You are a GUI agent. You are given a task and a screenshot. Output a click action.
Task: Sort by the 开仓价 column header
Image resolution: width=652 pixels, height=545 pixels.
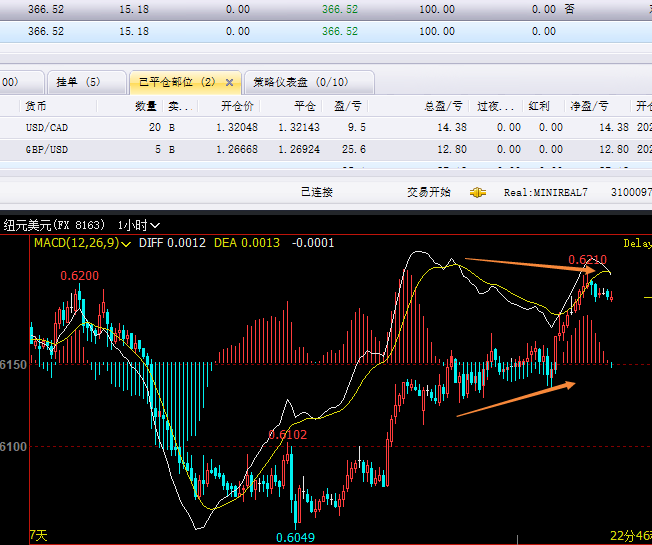coord(235,105)
